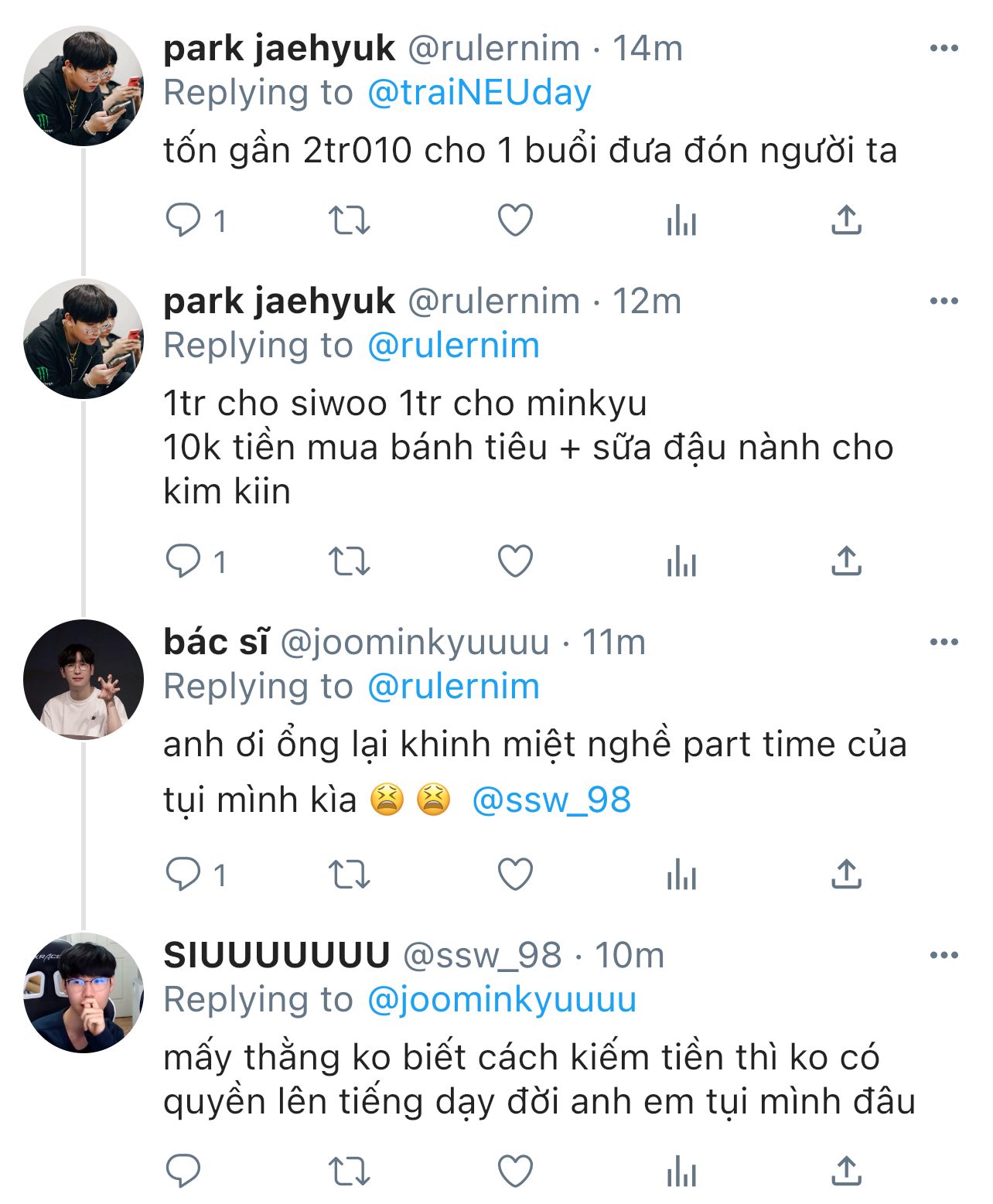Like the SIUUUUUUU tweet

515,1171
